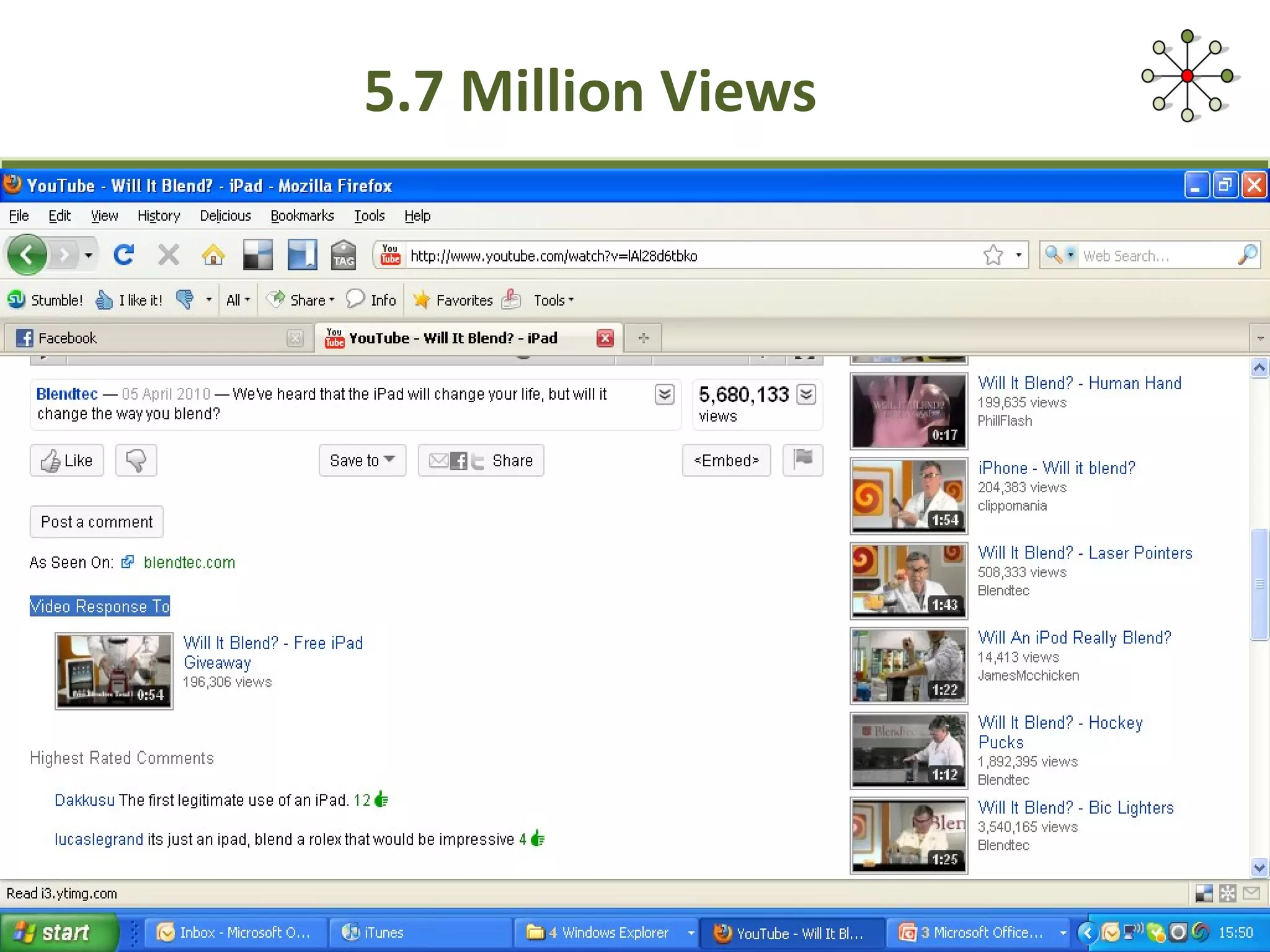Viewport: 1270px width, 952px height.
Task: Open StumbleUpon Favorites star
Action: click(453, 300)
